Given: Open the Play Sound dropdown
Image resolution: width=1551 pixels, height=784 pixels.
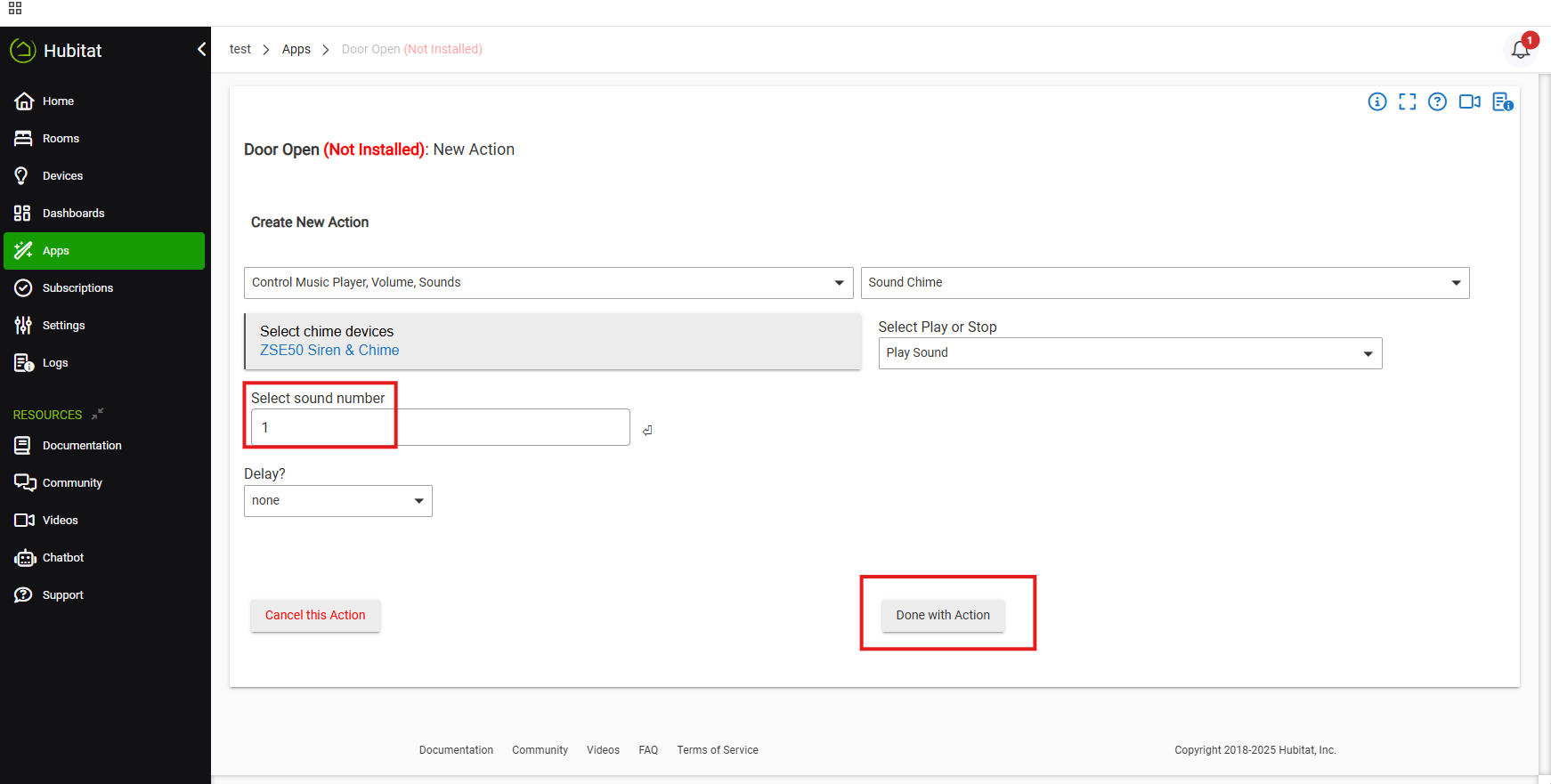Looking at the screenshot, I should (x=1130, y=353).
